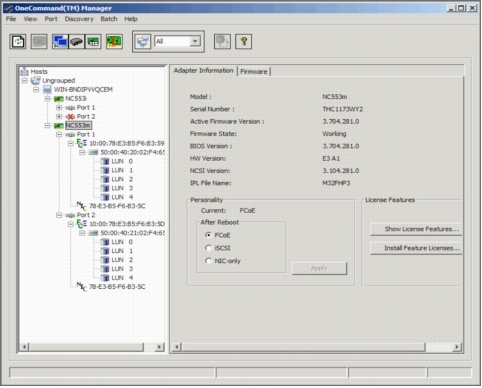The image size is (482, 388).
Task: Select NIC-only personality radio button
Action: tap(209, 261)
